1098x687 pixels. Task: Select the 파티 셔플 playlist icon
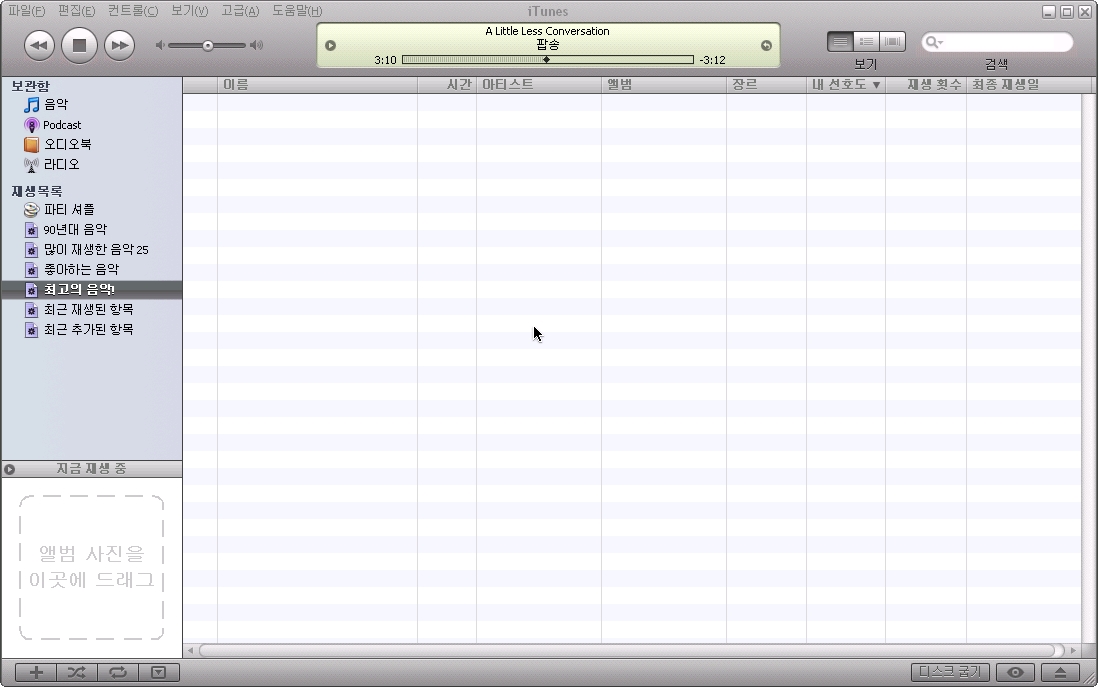point(32,209)
